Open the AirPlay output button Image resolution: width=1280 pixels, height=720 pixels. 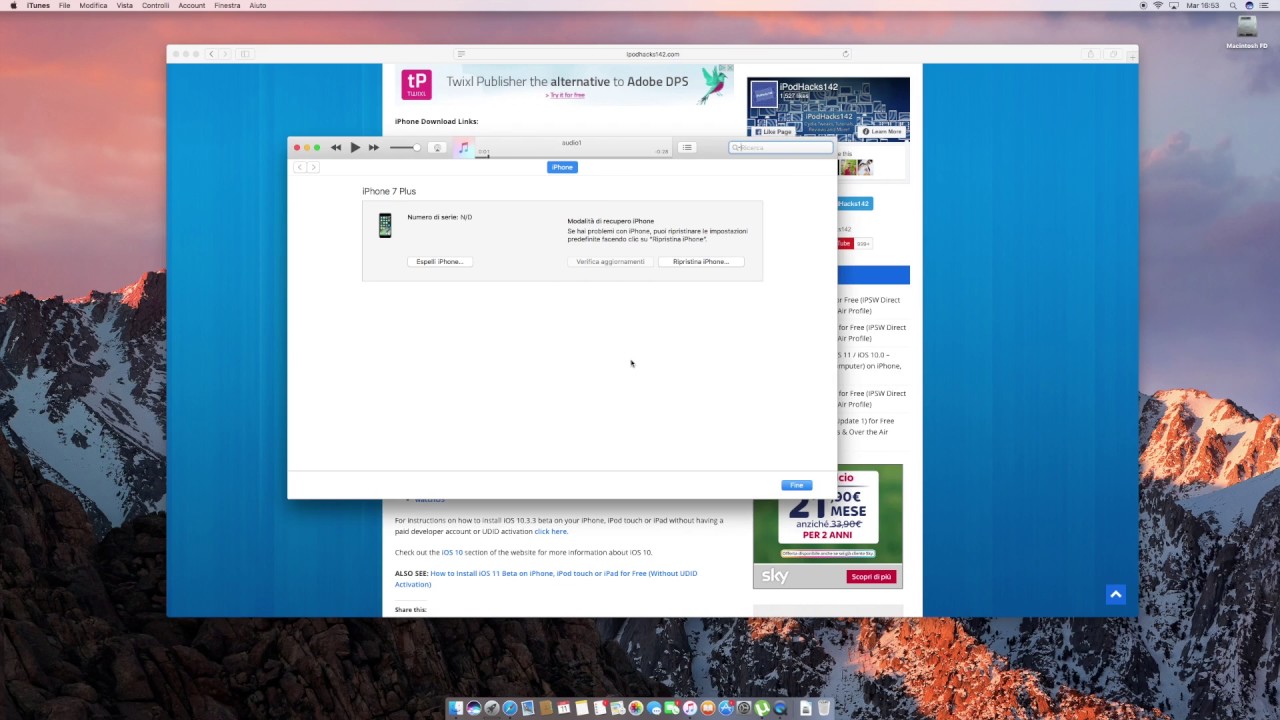point(437,148)
